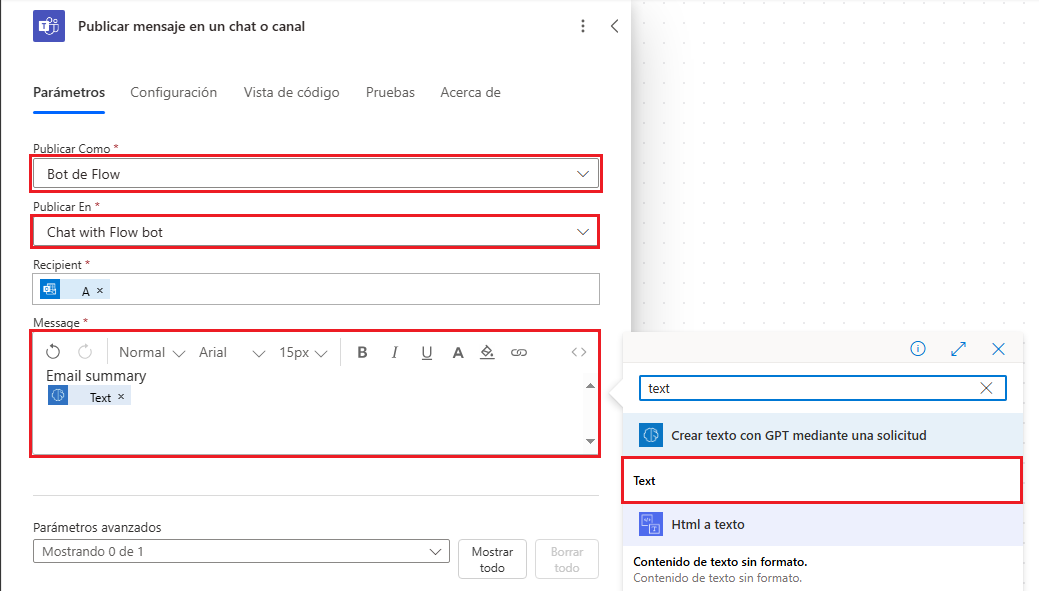Screen dimensions: 1039x591
Task: Collapse the action panel with the chevron
Action: [x=614, y=26]
